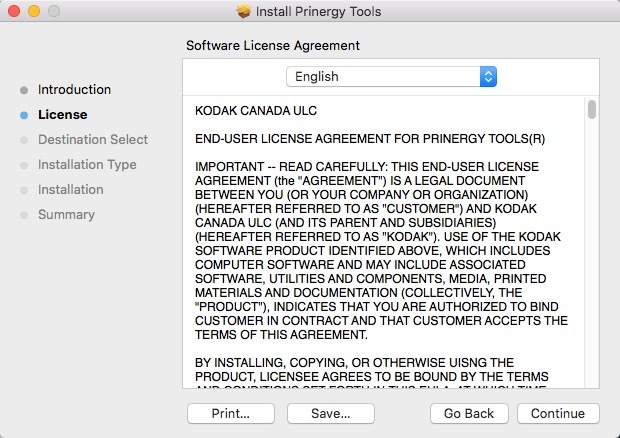The height and width of the screenshot is (438, 620).
Task: Click Continue to proceed with installation
Action: pyautogui.click(x=558, y=413)
